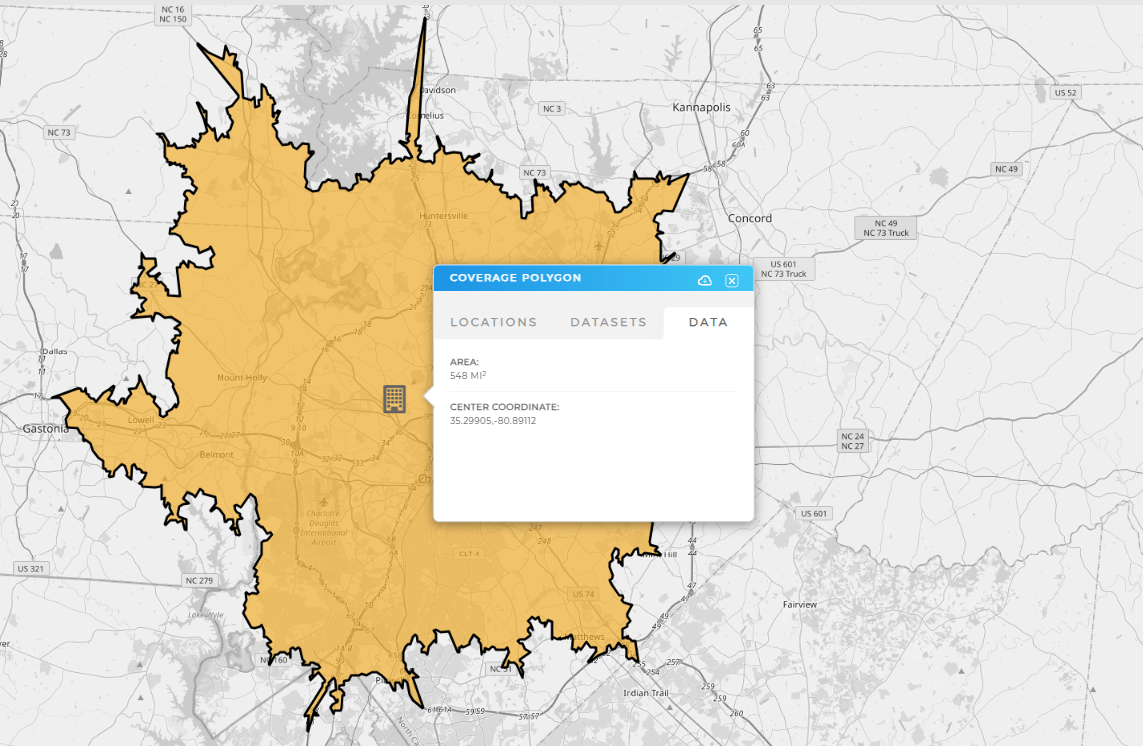Click the Fairview label on the map

(x=800, y=605)
